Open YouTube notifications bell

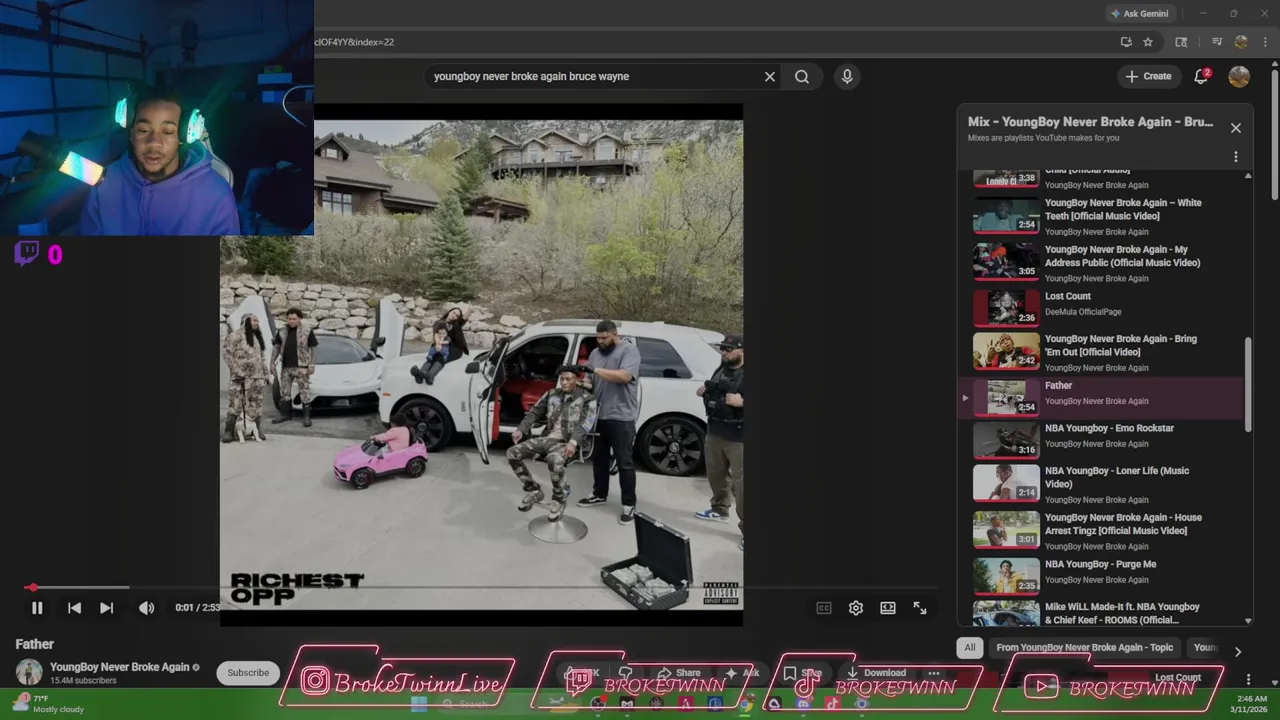(x=1203, y=76)
